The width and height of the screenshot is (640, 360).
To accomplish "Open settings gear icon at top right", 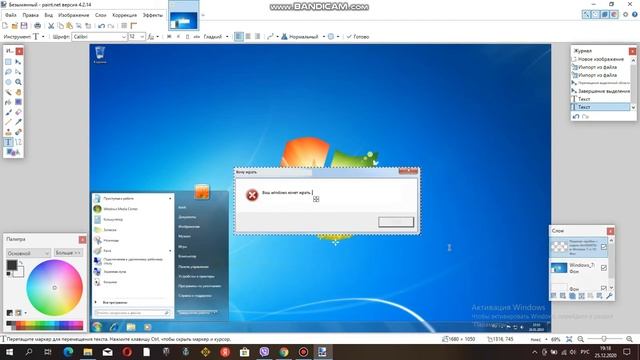I will click(625, 14).
